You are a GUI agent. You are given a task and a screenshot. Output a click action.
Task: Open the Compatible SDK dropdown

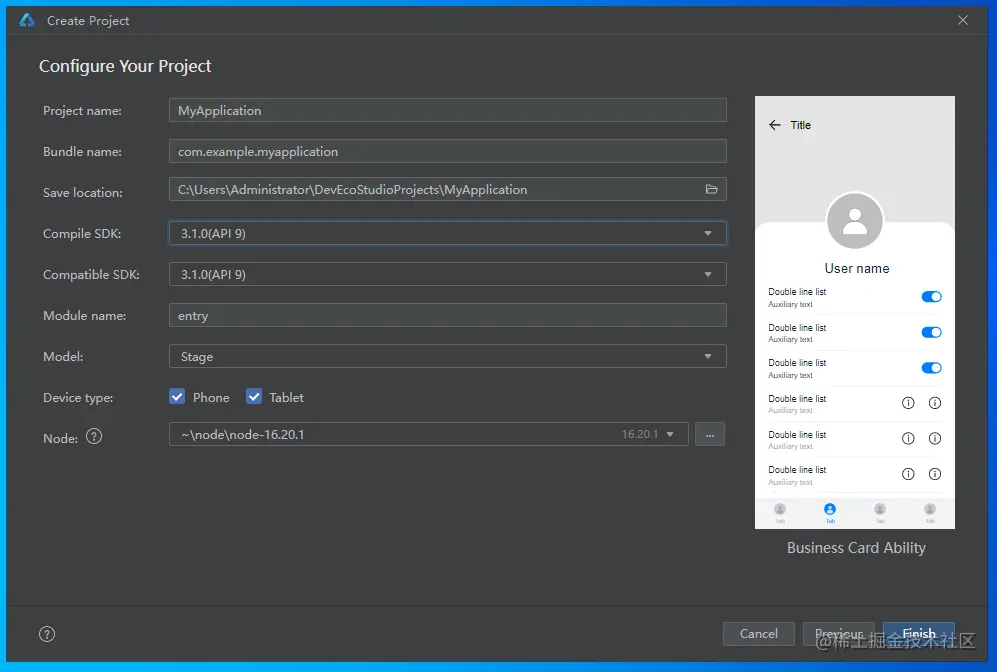pos(448,275)
